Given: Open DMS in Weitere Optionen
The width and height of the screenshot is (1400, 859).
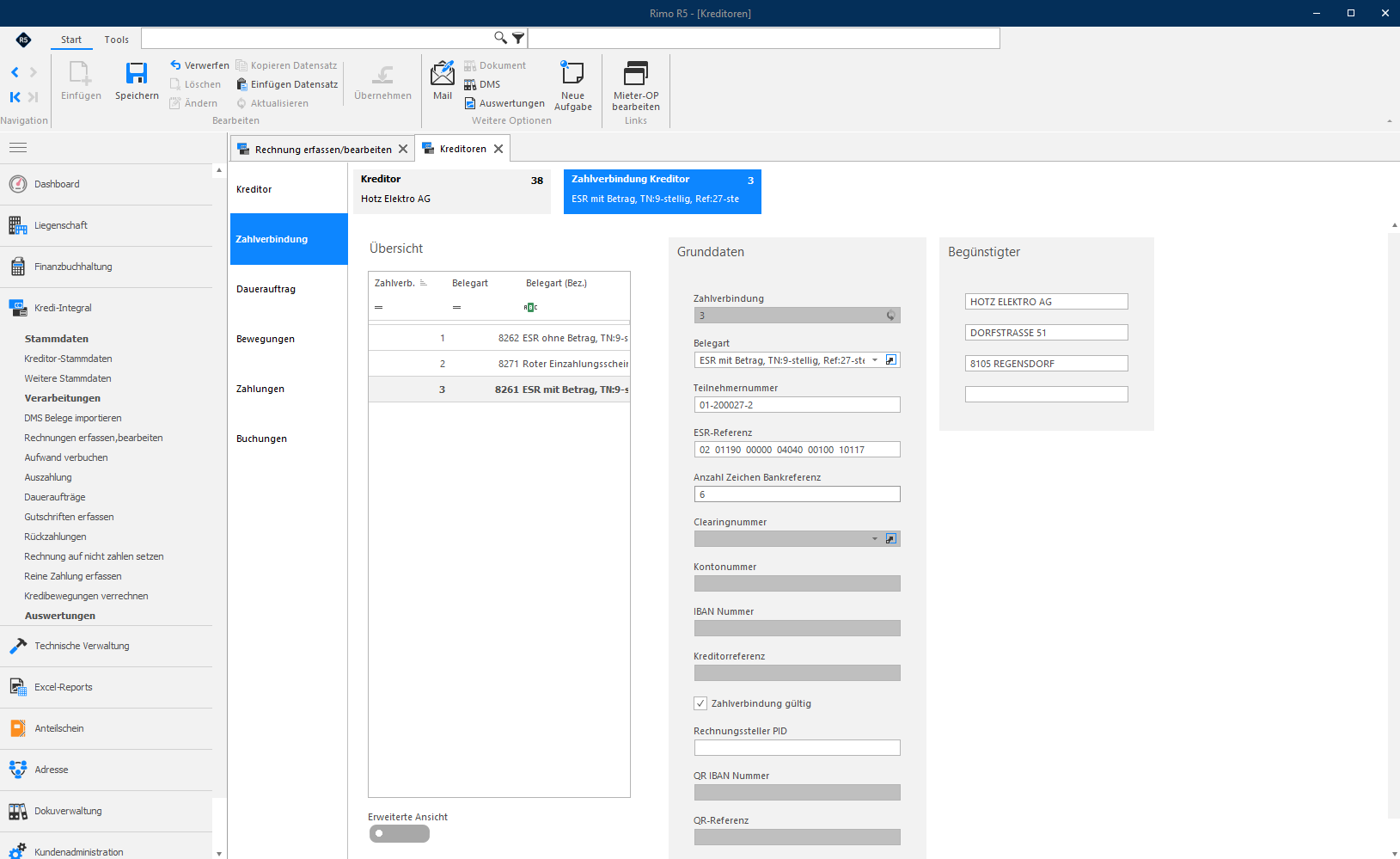Looking at the screenshot, I should [482, 84].
